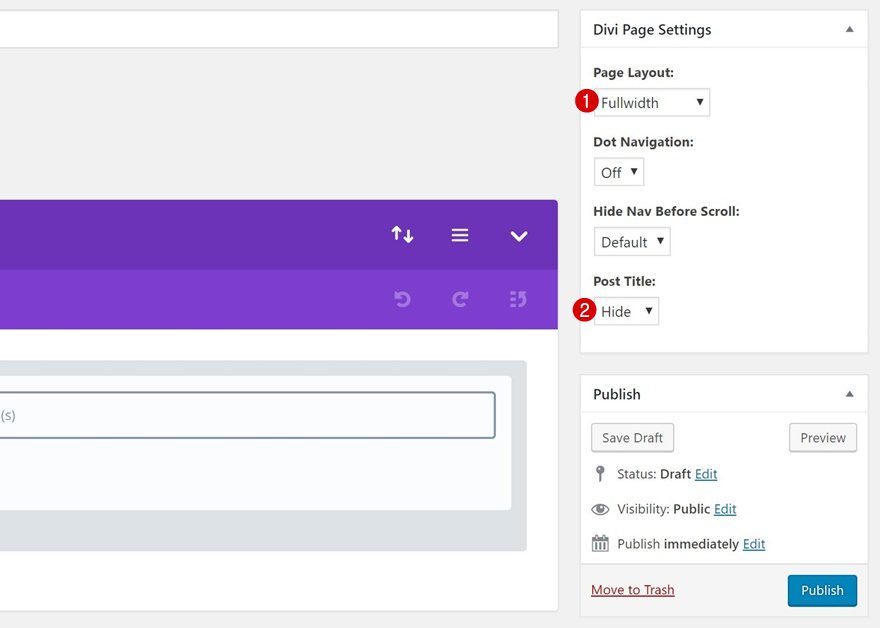Click the eye icon next to Visibility

click(600, 509)
